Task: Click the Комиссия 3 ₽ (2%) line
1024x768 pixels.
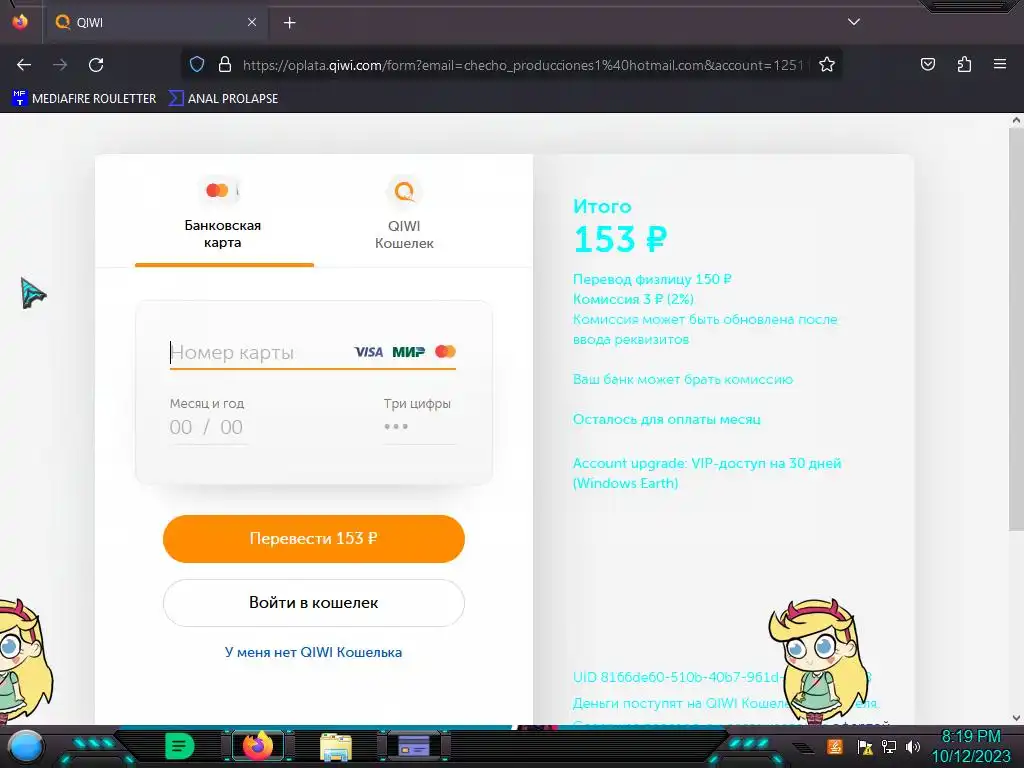Action: (x=633, y=299)
